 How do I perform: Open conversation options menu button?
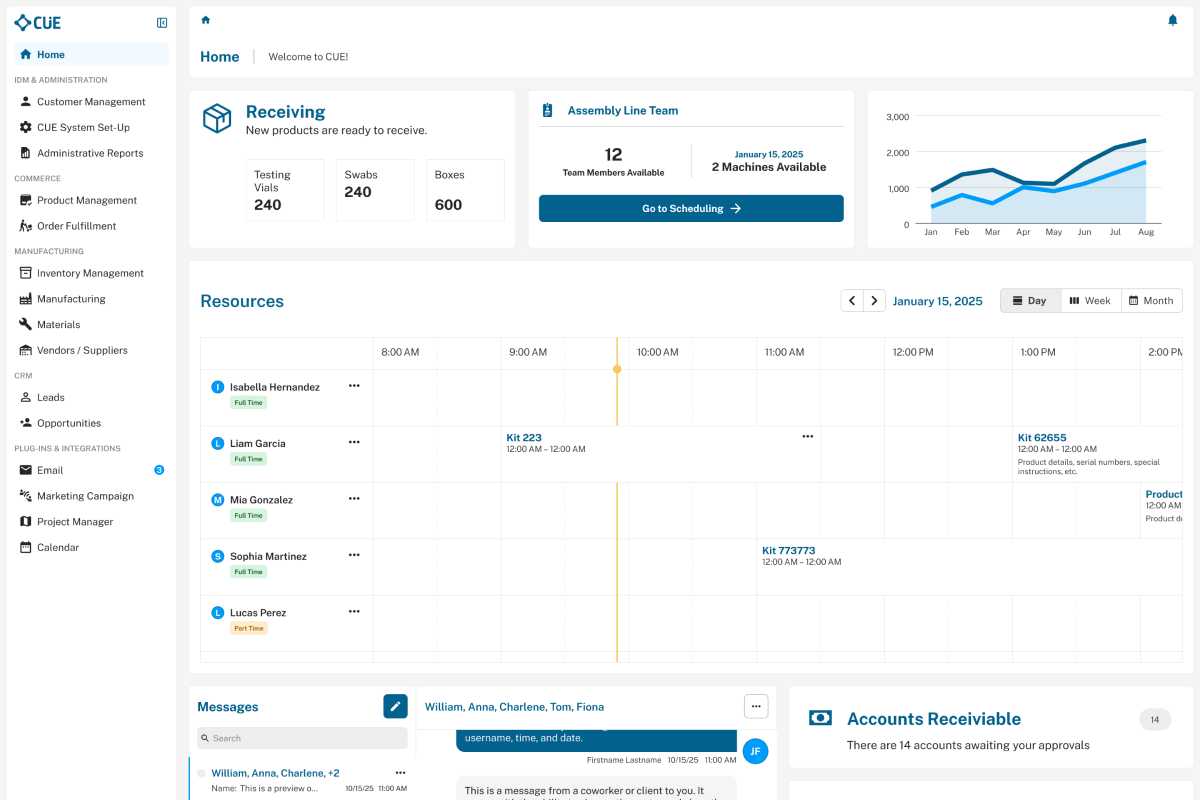[x=756, y=706]
